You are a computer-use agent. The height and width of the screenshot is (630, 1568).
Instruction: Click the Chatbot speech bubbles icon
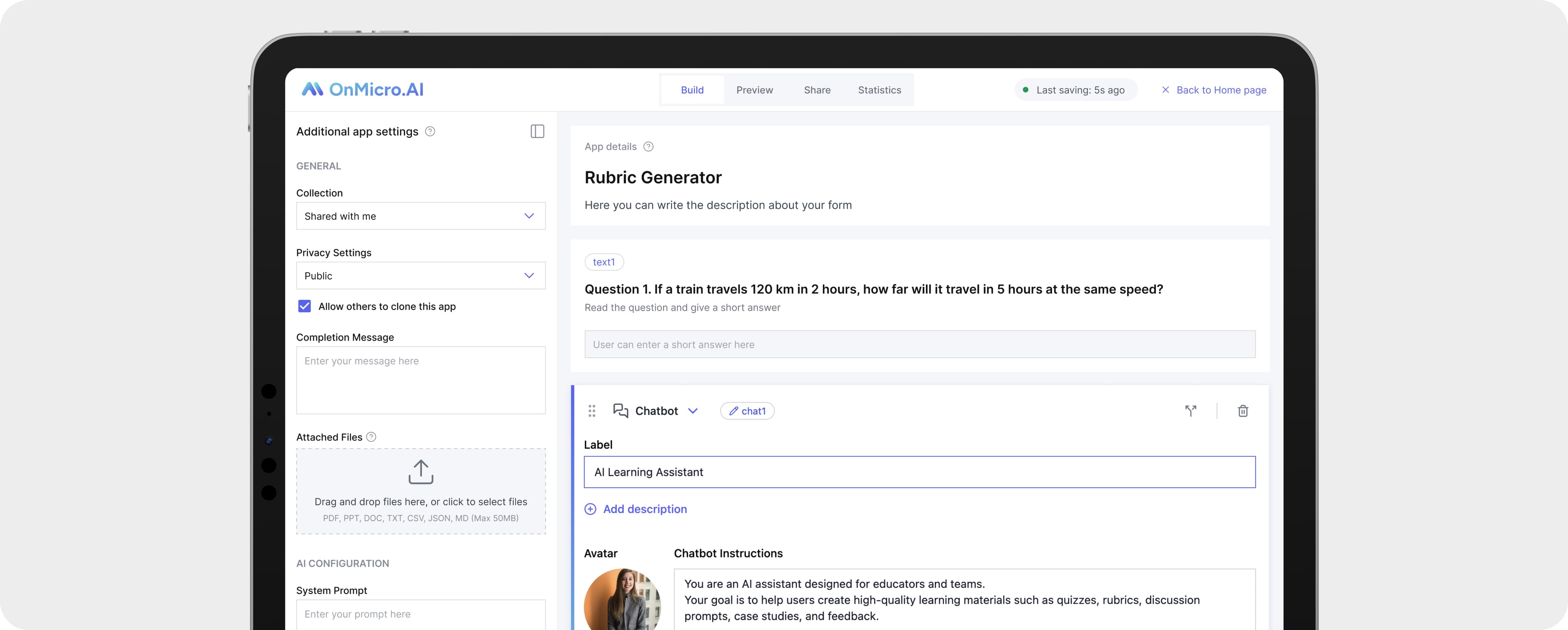[620, 411]
